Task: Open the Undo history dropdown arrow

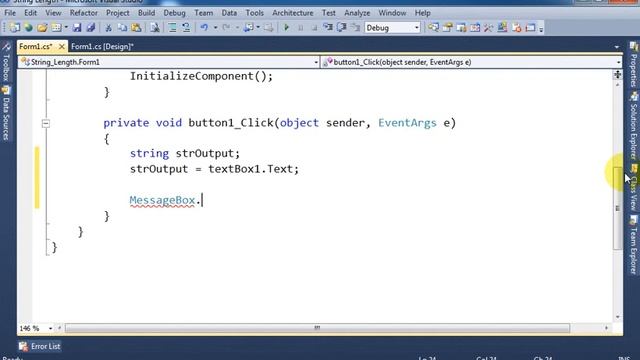Action: point(215,28)
